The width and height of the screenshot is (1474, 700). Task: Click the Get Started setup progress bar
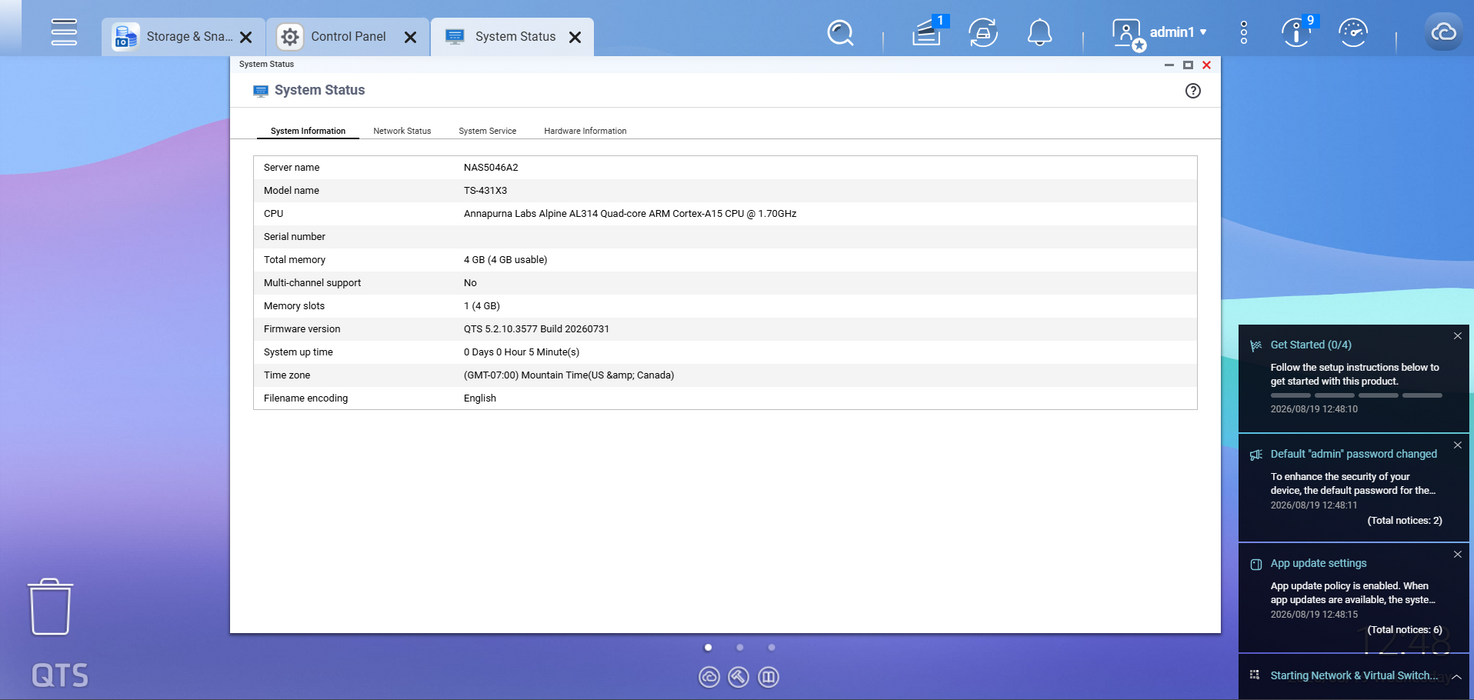1356,395
